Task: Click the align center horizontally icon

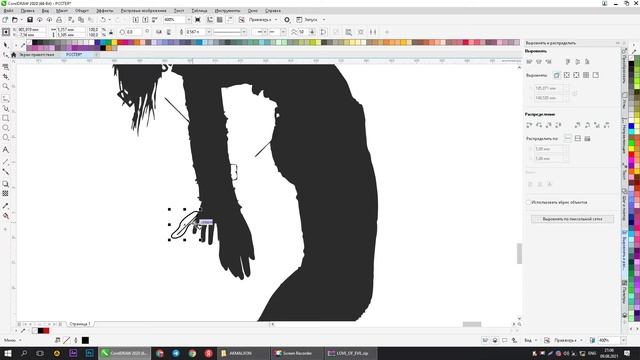Action: coord(539,62)
